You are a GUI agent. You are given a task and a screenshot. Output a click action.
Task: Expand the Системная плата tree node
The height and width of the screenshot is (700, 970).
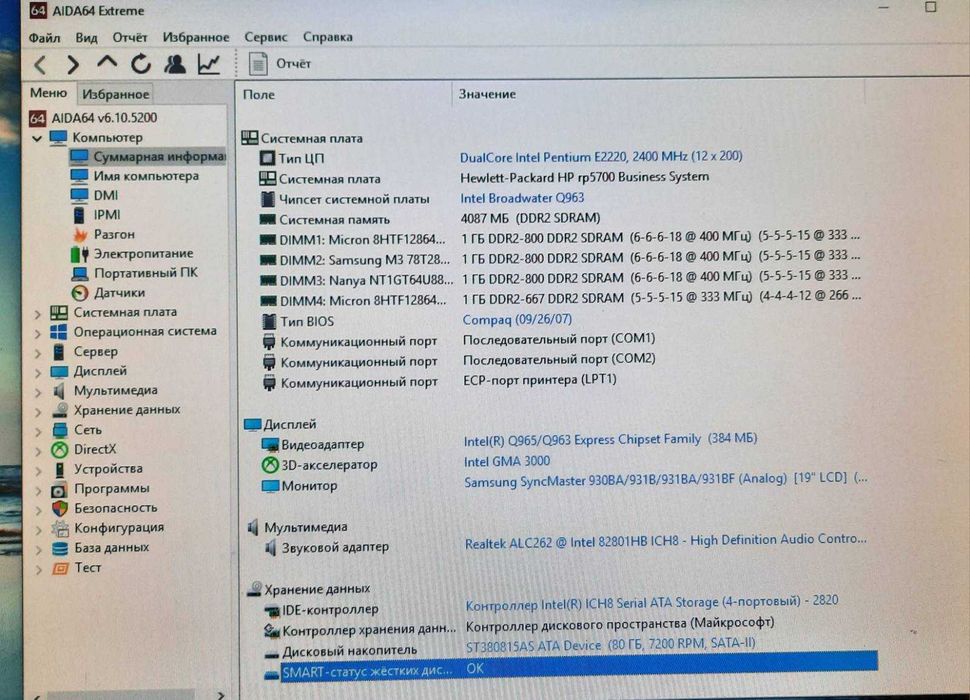pos(38,314)
